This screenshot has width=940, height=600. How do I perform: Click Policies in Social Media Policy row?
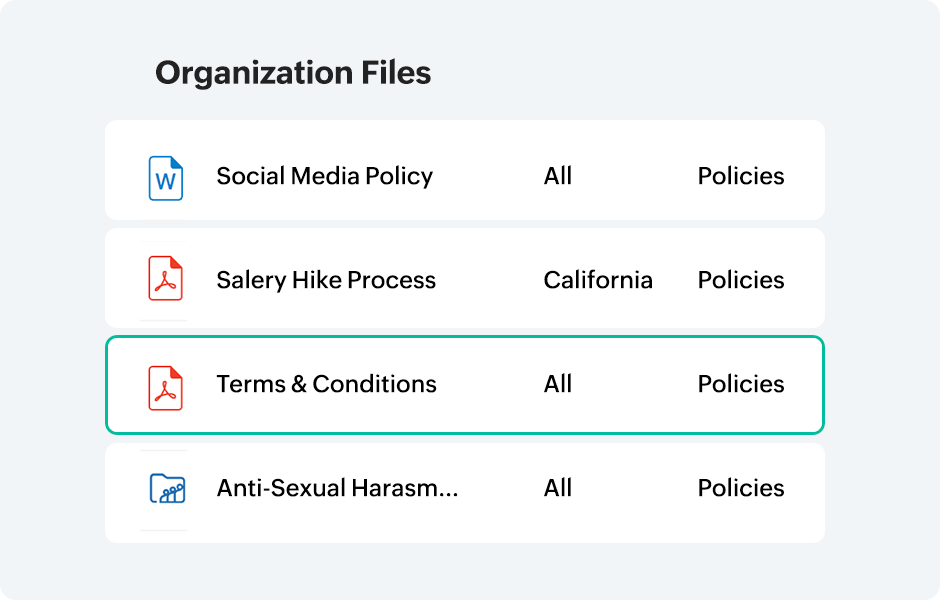[740, 176]
